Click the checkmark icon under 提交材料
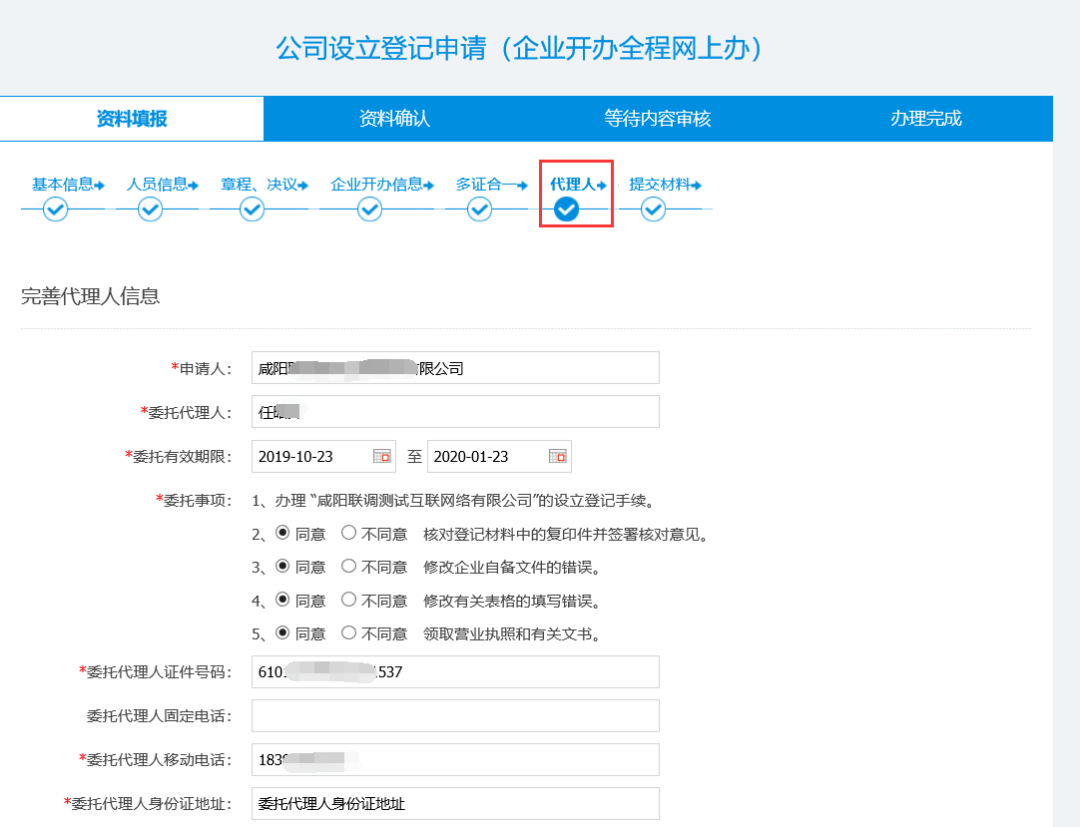Image resolution: width=1080 pixels, height=827 pixels. point(654,209)
